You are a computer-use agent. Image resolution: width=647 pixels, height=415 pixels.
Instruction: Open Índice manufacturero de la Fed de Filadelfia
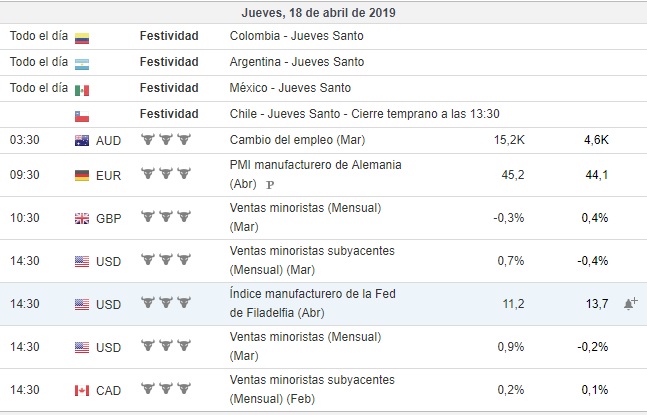(x=316, y=294)
